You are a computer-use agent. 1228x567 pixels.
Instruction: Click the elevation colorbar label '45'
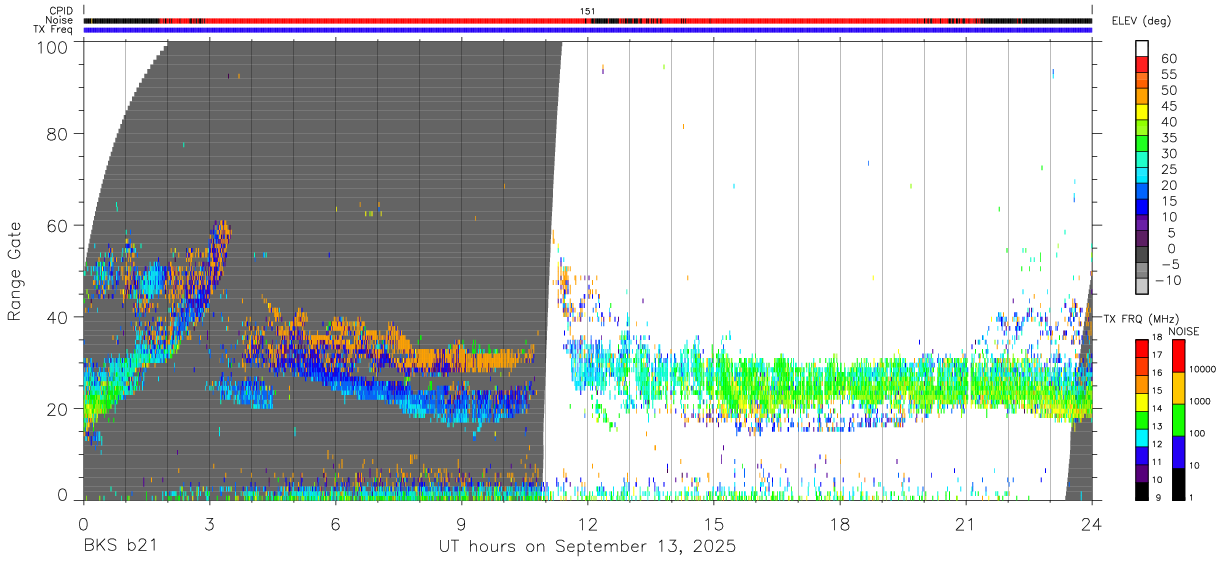click(x=1167, y=105)
